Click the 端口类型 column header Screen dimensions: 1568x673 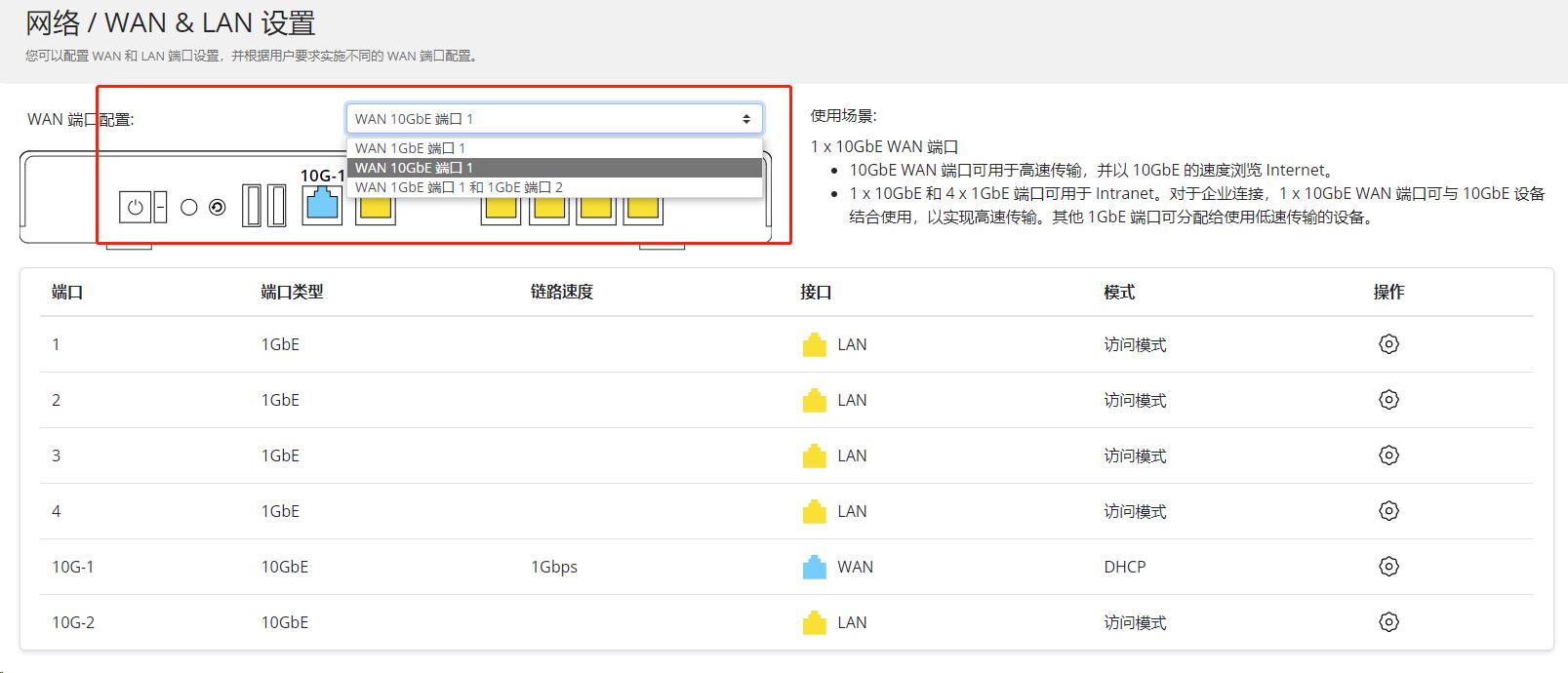(292, 292)
